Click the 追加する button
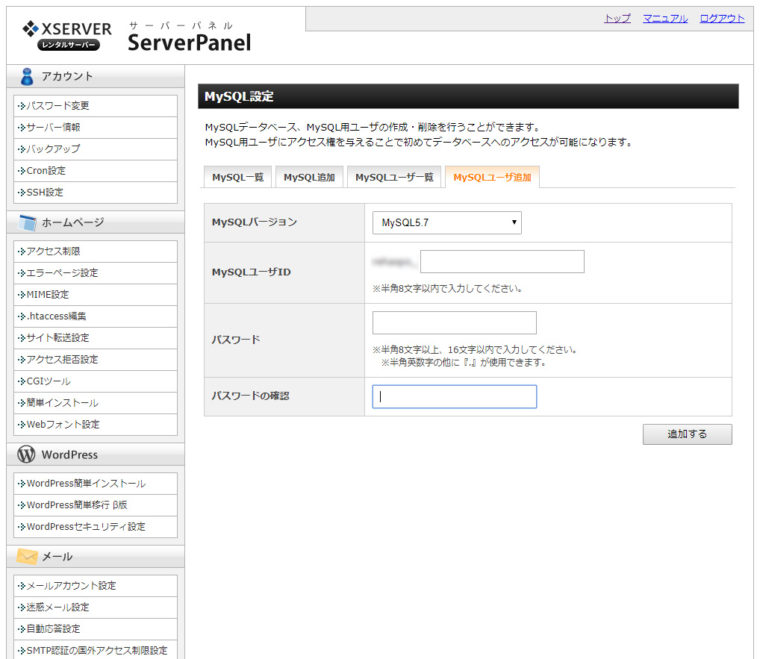 pyautogui.click(x=687, y=434)
